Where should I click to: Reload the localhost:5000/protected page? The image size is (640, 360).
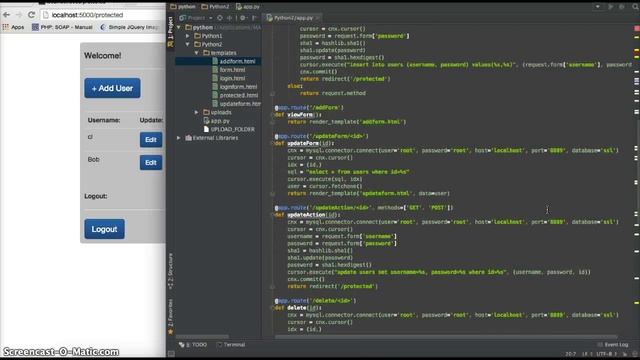pyautogui.click(x=31, y=15)
